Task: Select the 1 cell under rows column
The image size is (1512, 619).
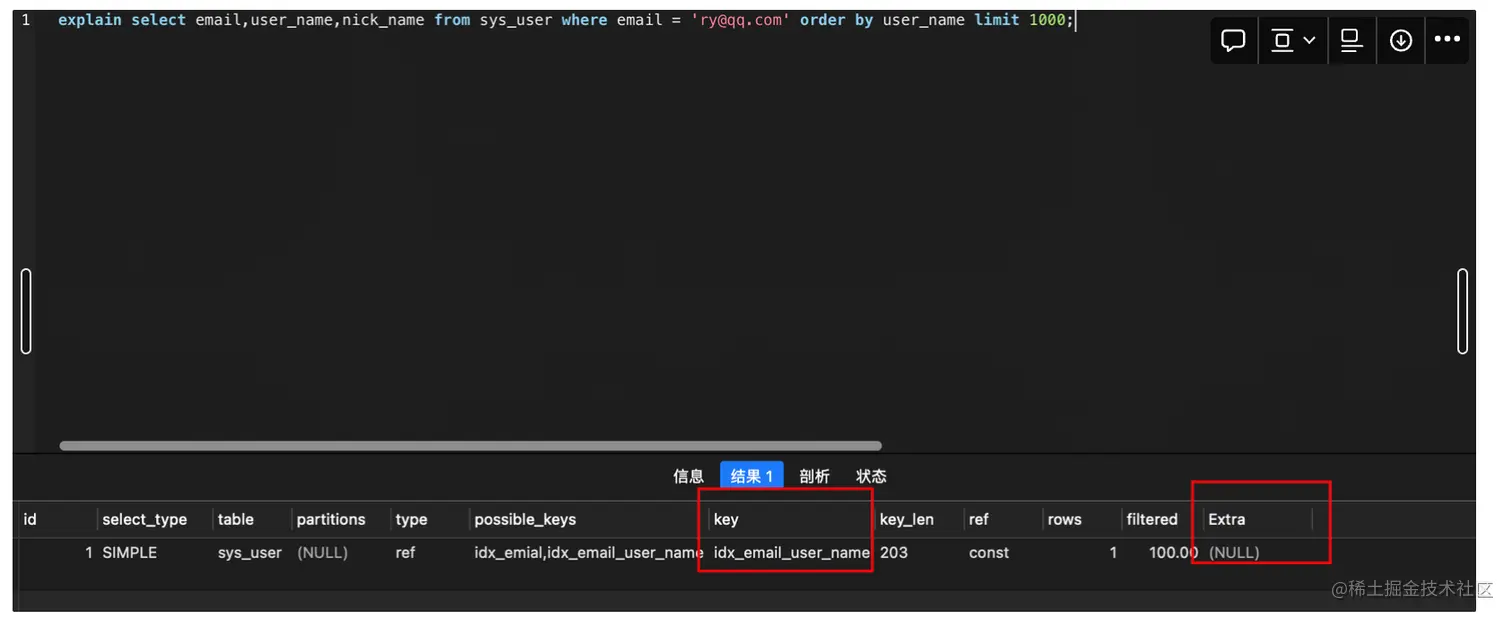Action: [1113, 552]
